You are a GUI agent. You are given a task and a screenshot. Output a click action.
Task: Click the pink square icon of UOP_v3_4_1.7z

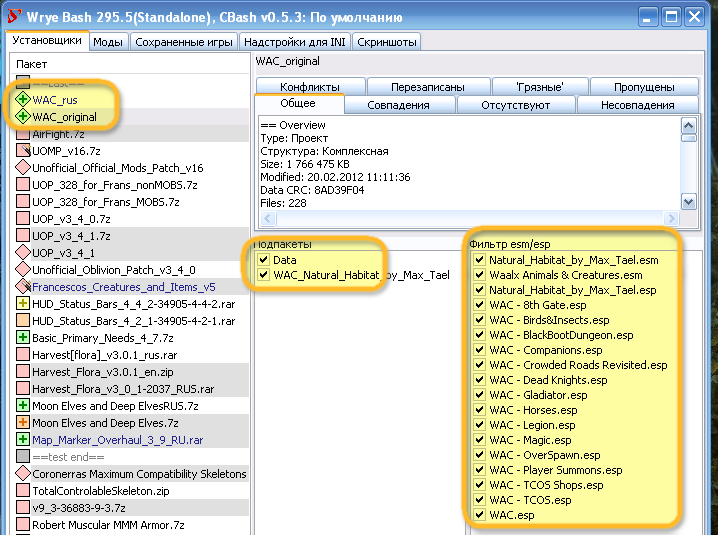coord(22,235)
